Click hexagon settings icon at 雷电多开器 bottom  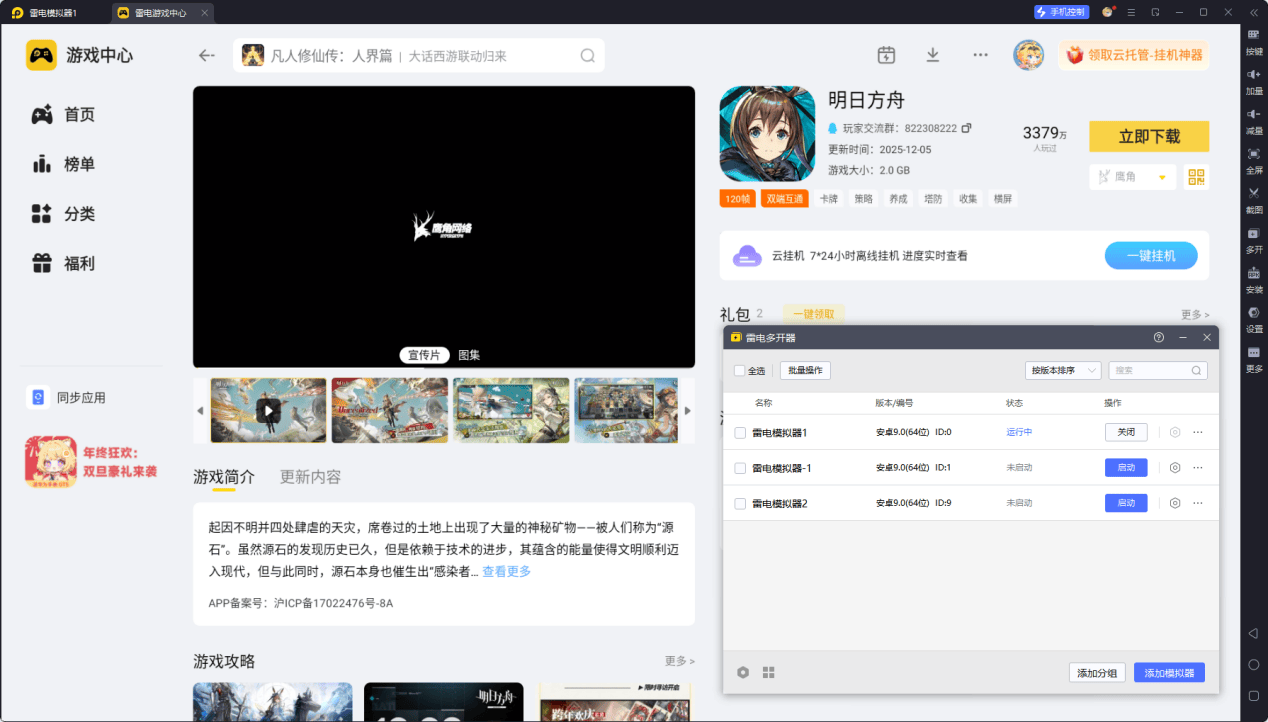tap(743, 672)
